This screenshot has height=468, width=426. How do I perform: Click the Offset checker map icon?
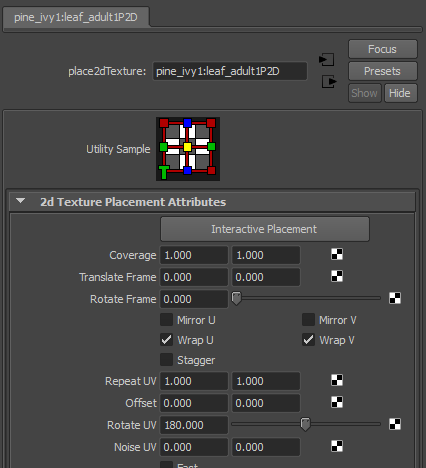[337, 402]
